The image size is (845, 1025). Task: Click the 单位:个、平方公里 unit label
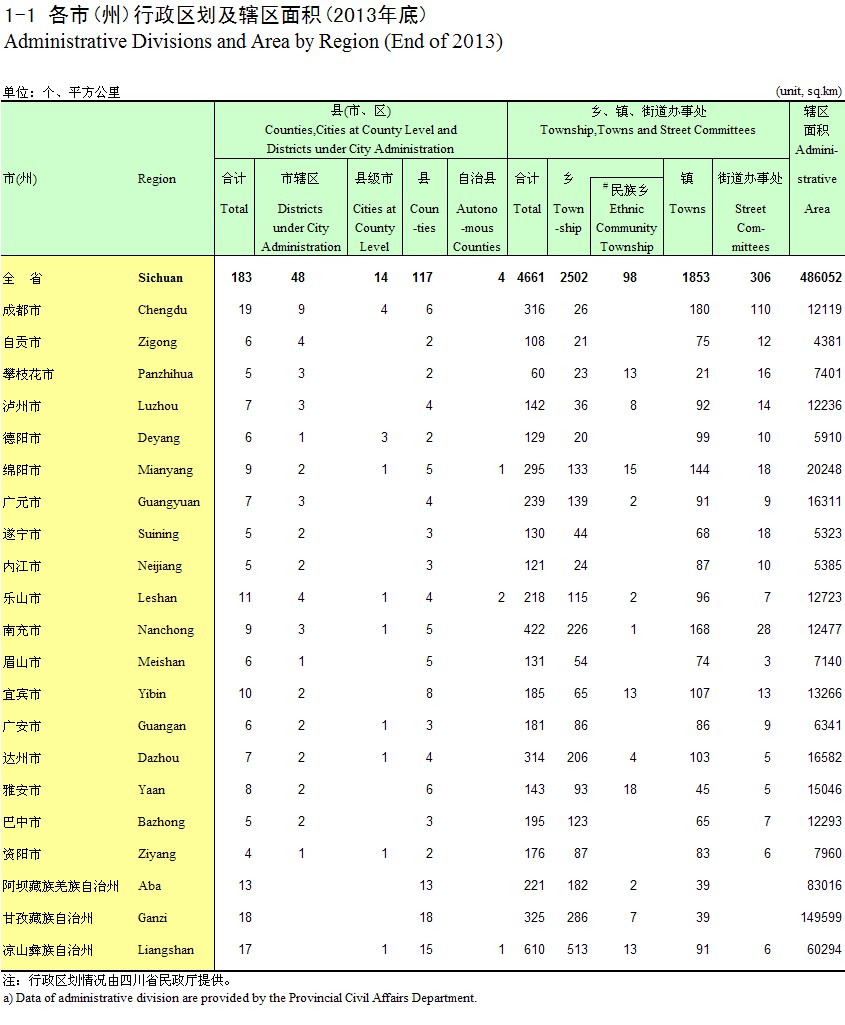[x=61, y=92]
